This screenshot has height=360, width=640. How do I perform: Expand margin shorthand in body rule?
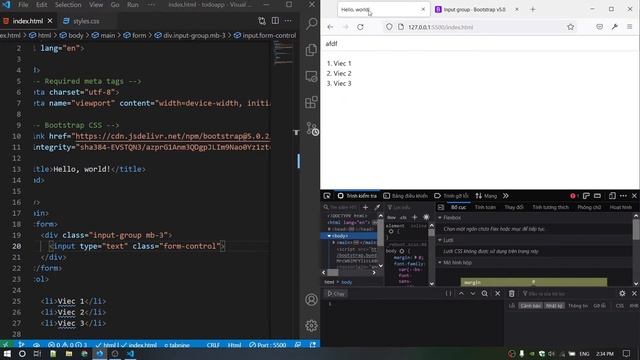click(x=416, y=258)
